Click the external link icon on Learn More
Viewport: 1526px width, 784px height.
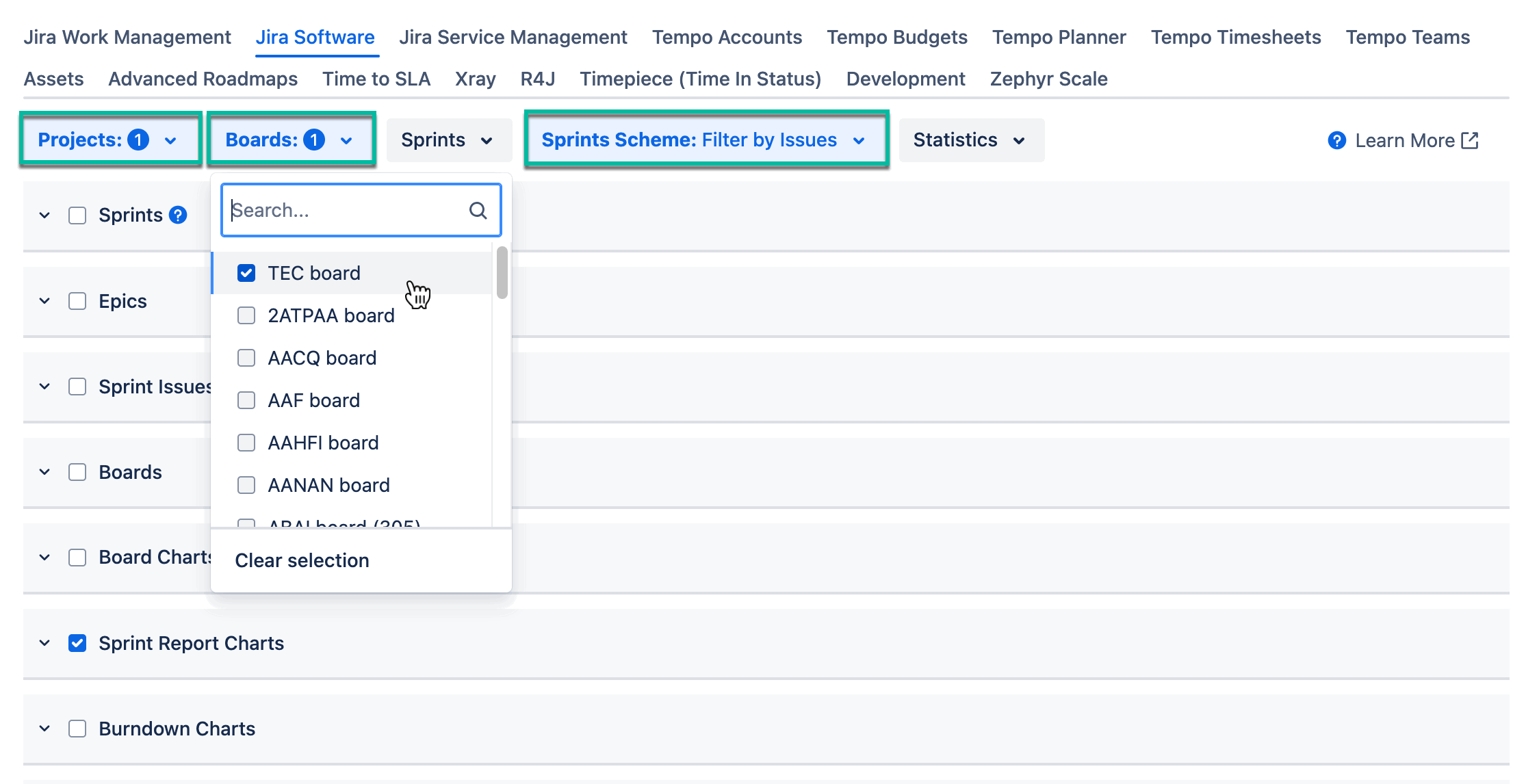click(x=1470, y=140)
